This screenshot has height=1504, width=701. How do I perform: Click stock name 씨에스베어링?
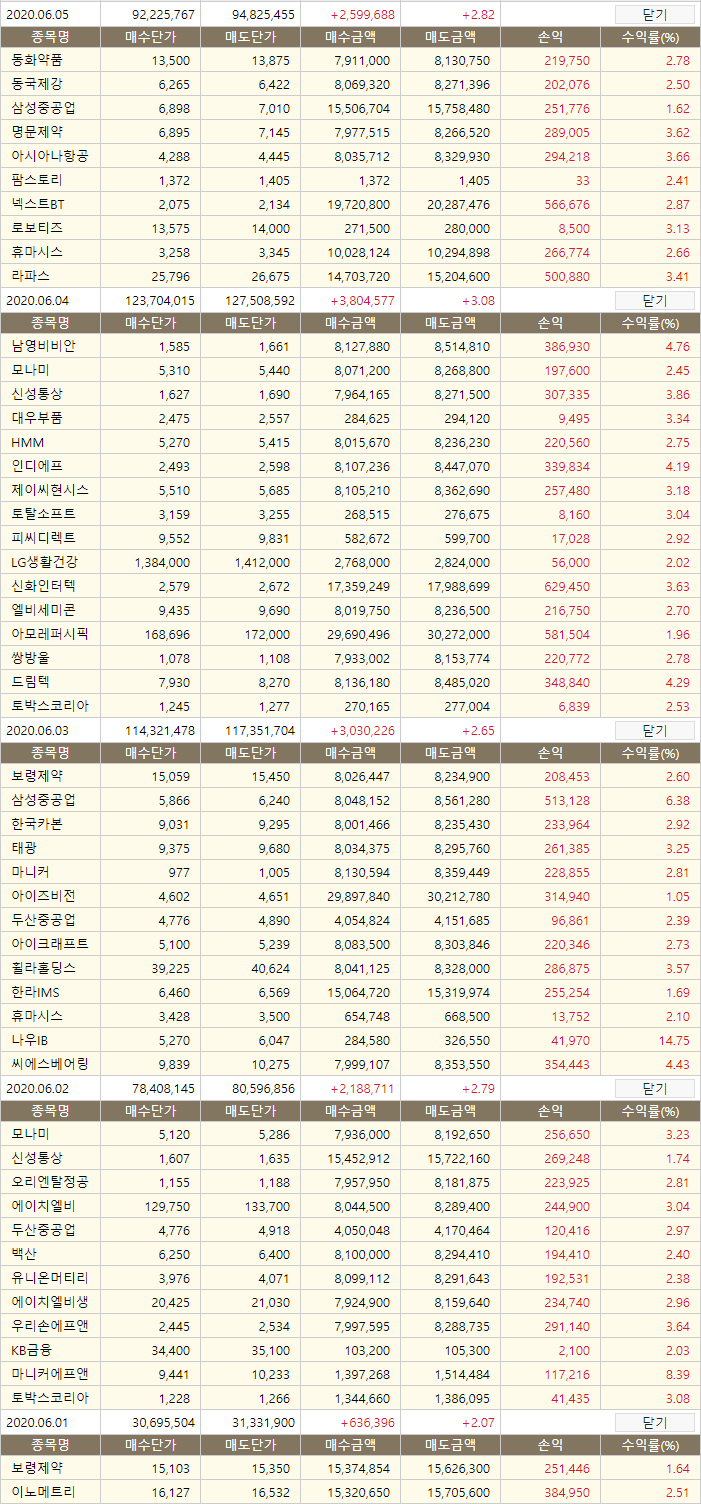[x=50, y=1064]
